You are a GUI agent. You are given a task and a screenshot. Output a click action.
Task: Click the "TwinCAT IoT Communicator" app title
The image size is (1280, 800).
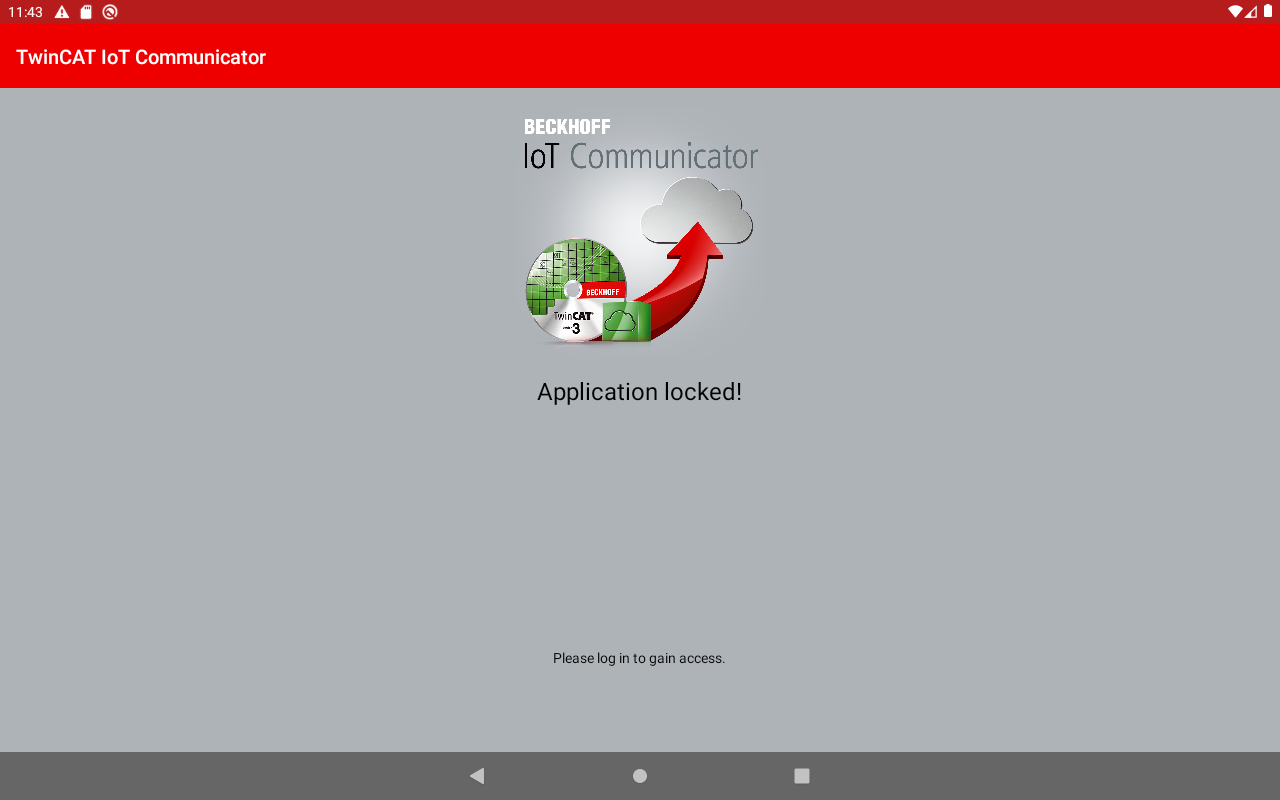pos(141,57)
